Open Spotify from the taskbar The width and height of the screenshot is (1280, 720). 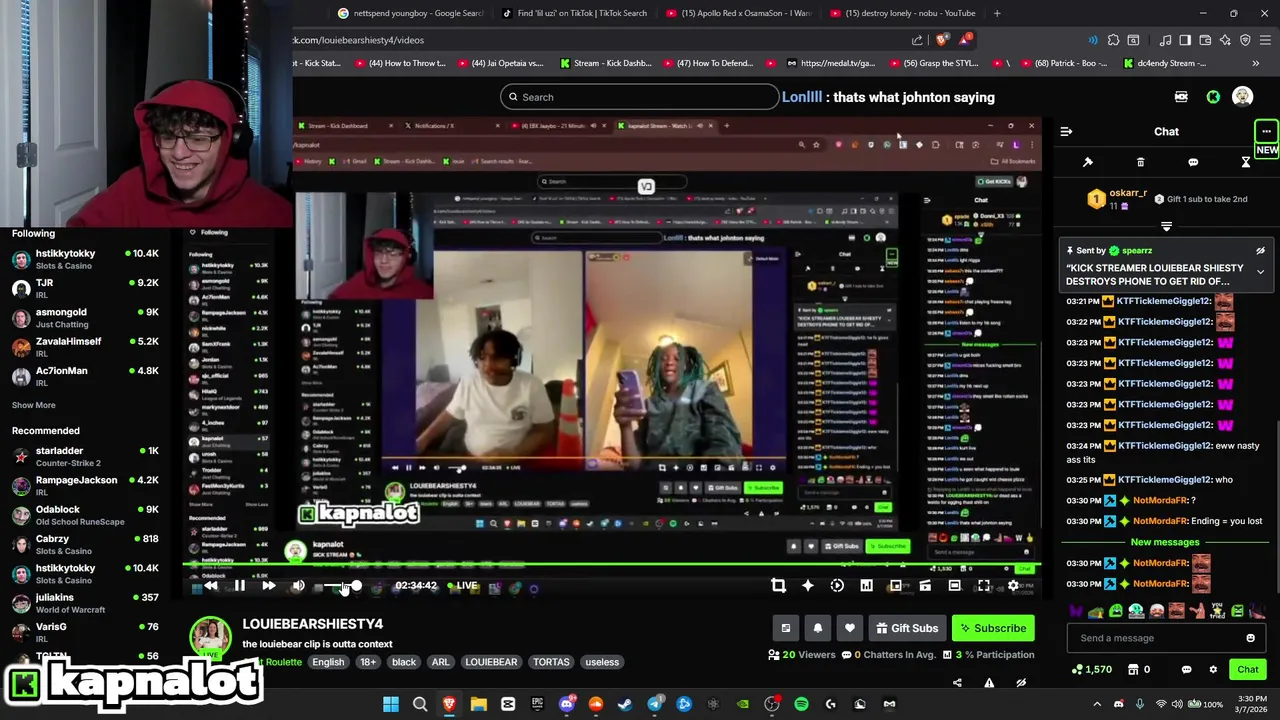click(801, 704)
